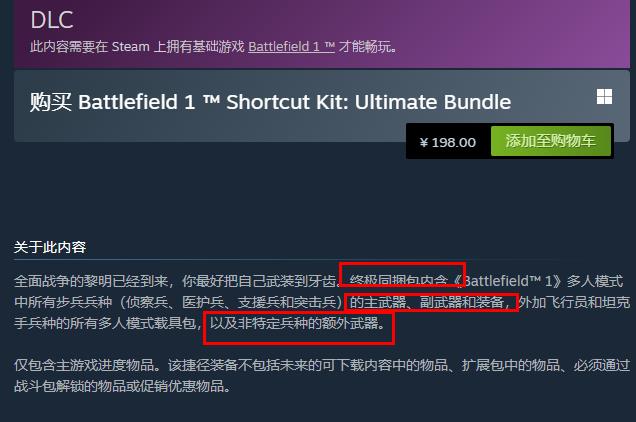636x422 pixels.
Task: Click the 此内容需要在 notice text
Action: [x=69, y=47]
